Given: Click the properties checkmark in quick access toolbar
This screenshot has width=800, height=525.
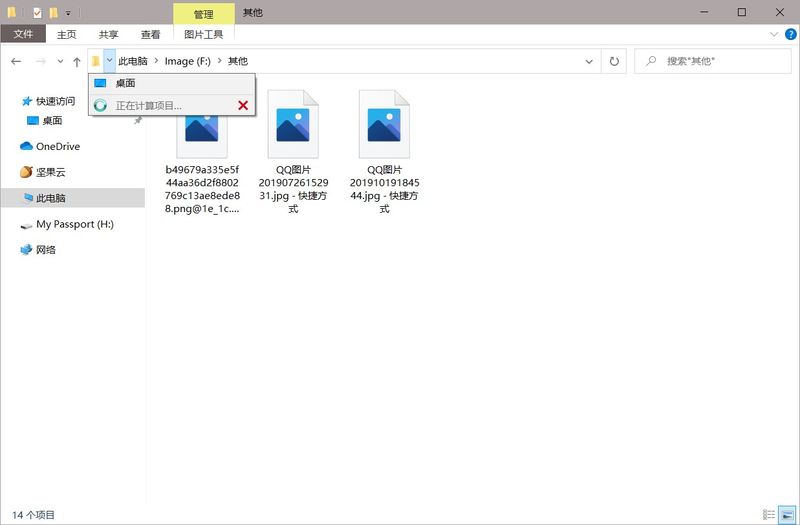Looking at the screenshot, I should [37, 13].
